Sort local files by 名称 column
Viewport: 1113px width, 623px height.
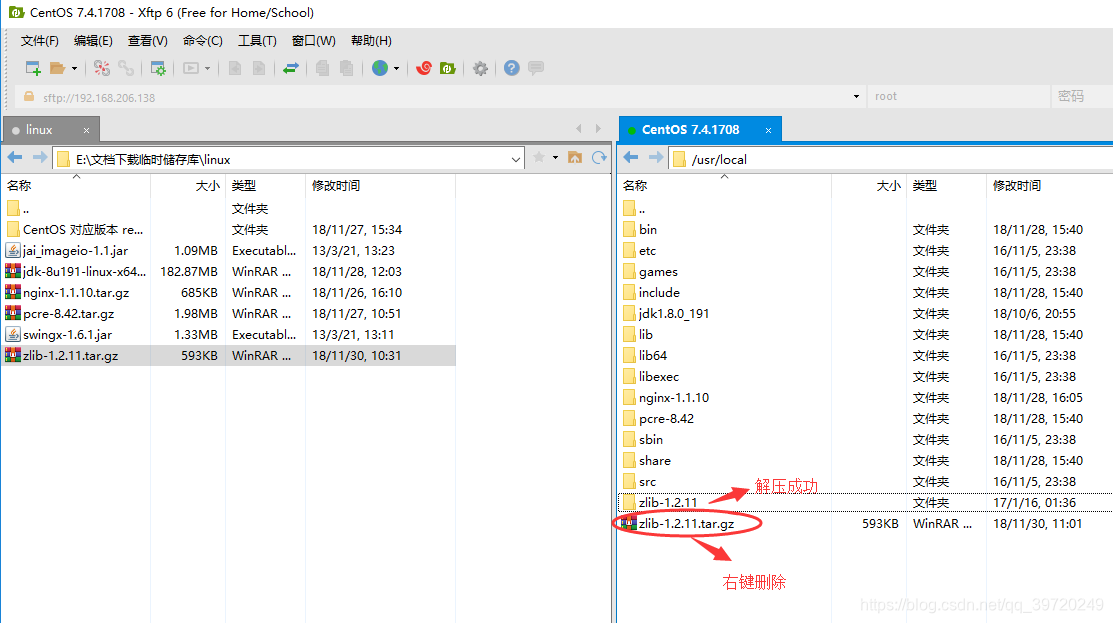75,186
